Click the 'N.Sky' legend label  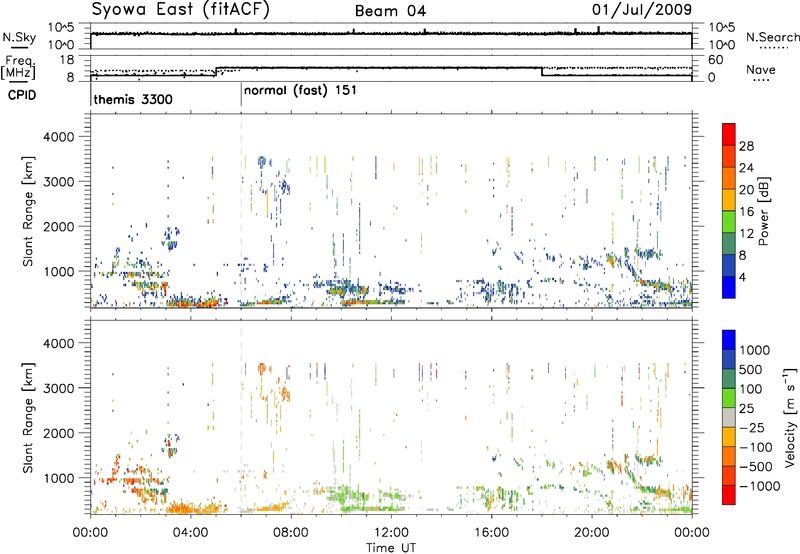pos(19,37)
